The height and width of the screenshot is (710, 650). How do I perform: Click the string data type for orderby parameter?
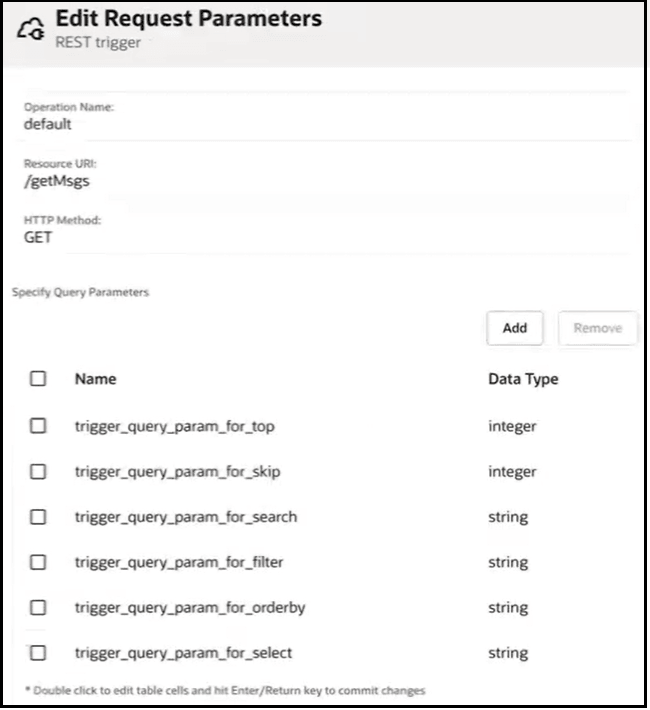[x=508, y=608]
